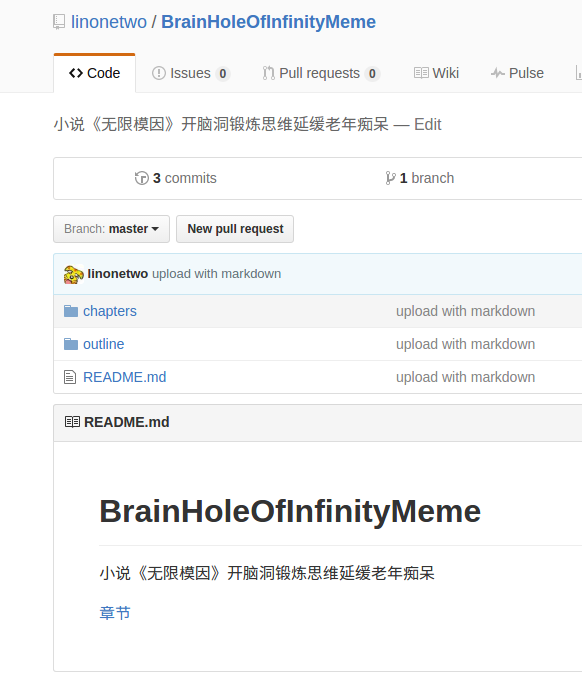Viewport: 582px width, 679px height.
Task: Click the New pull request button
Action: coord(235,229)
